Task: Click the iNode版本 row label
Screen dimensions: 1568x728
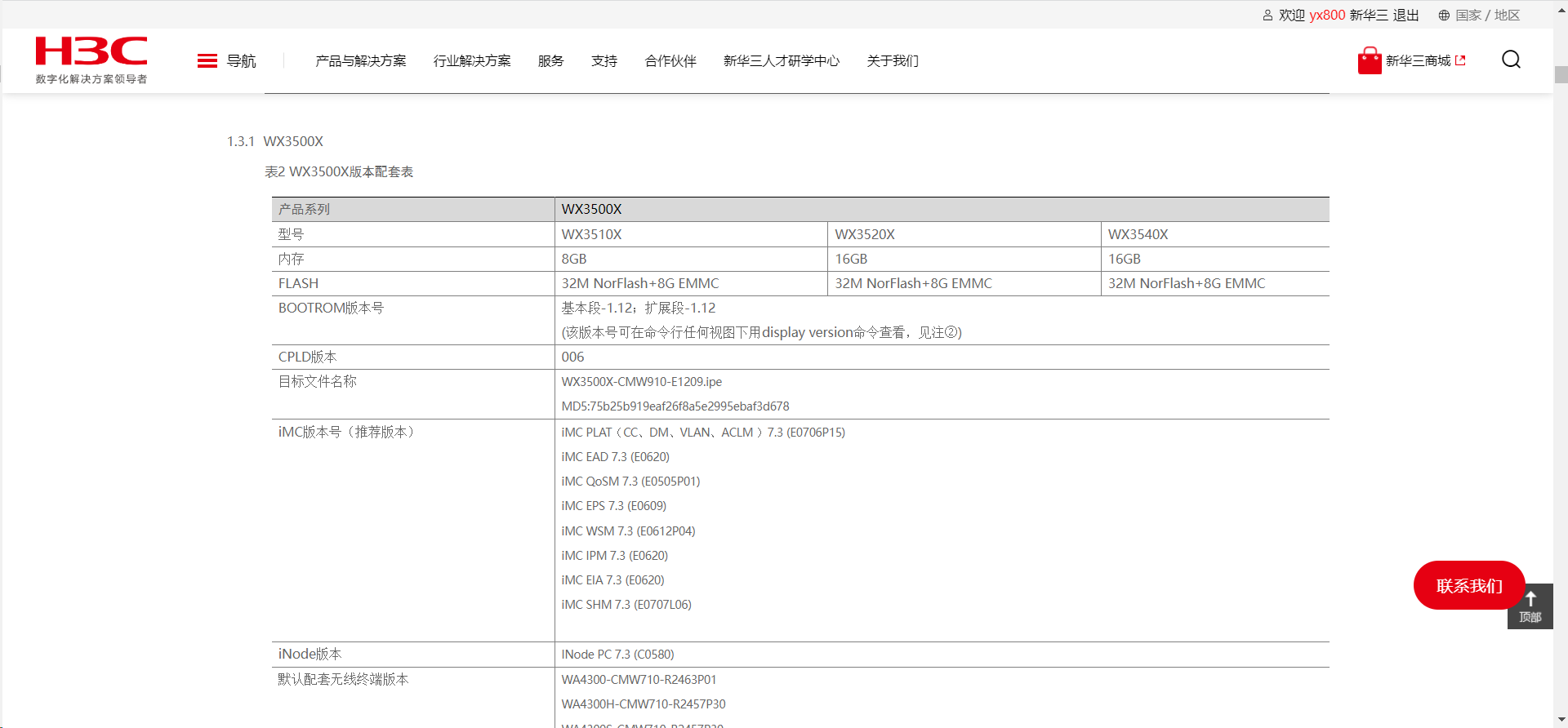Action: tap(310, 654)
